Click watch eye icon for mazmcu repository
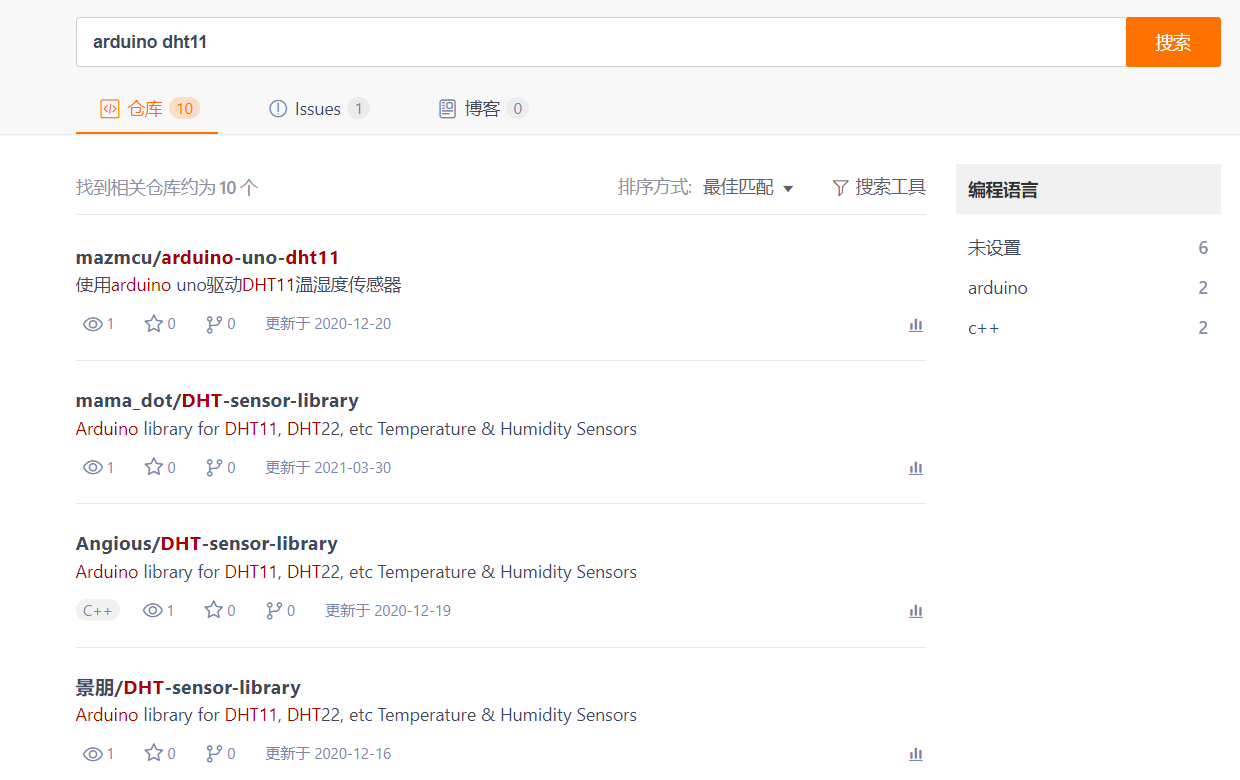The image size is (1240, 780). (93, 324)
